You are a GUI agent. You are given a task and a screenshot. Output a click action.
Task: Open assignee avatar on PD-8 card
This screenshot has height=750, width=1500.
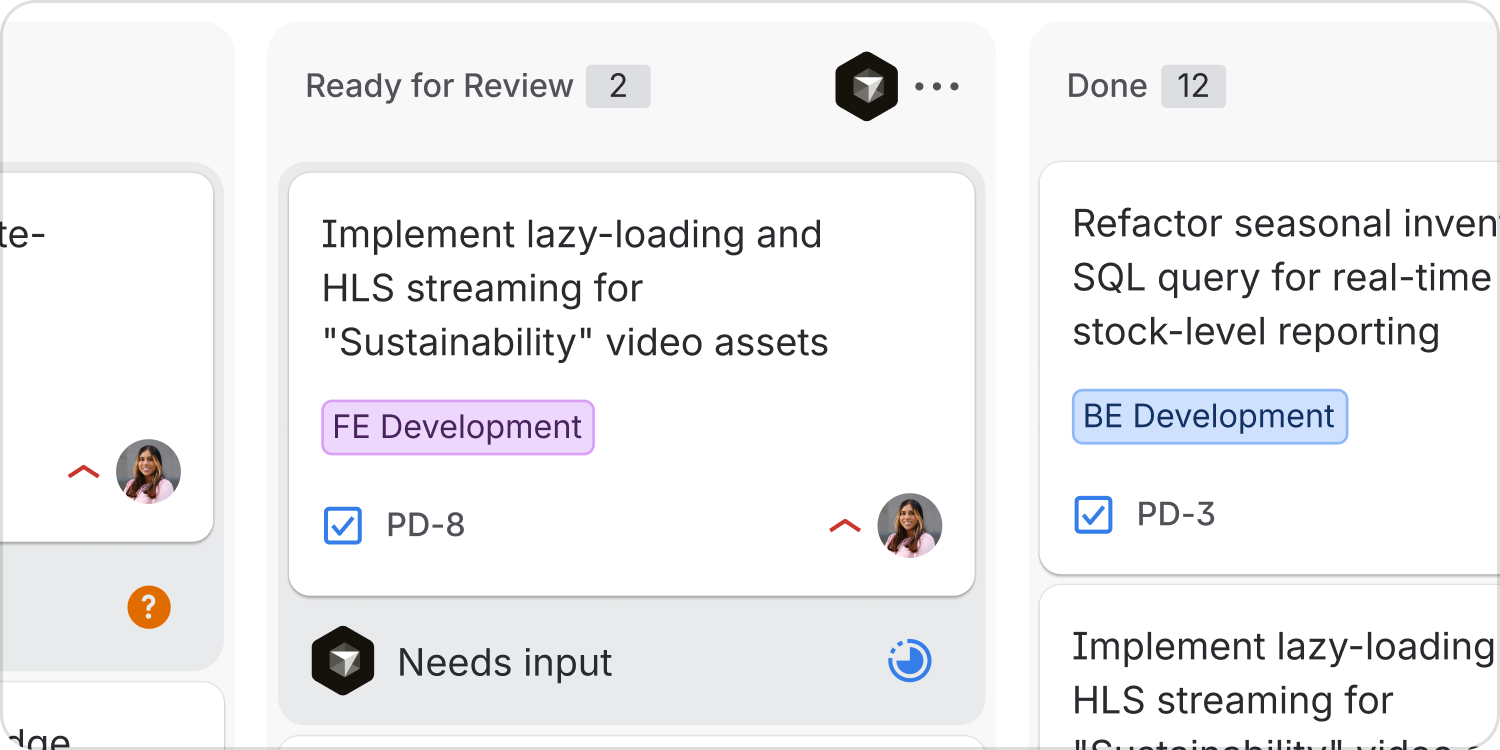[x=910, y=525]
